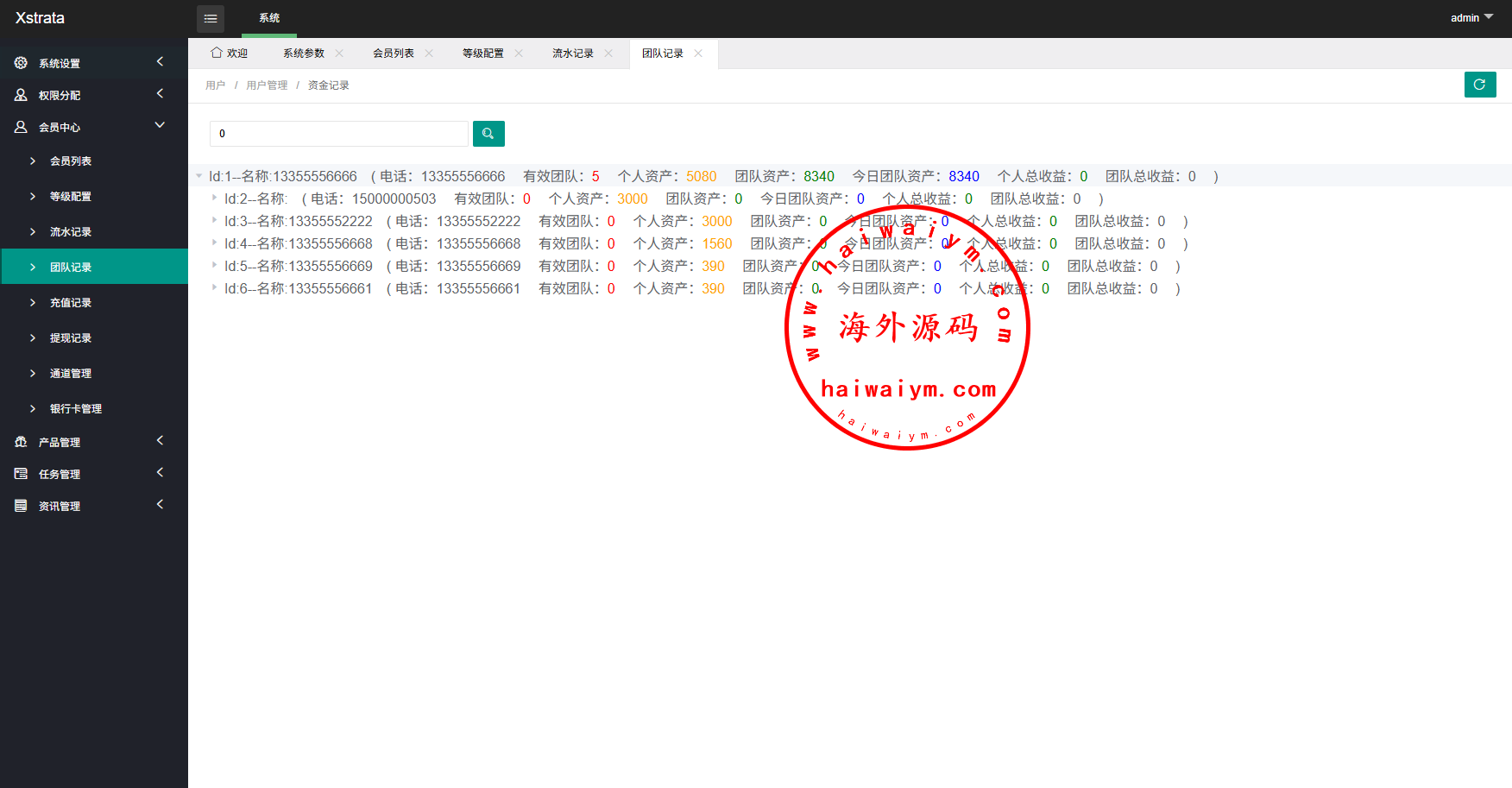Click the 权限分配 user icon
1512x788 pixels.
(21, 95)
